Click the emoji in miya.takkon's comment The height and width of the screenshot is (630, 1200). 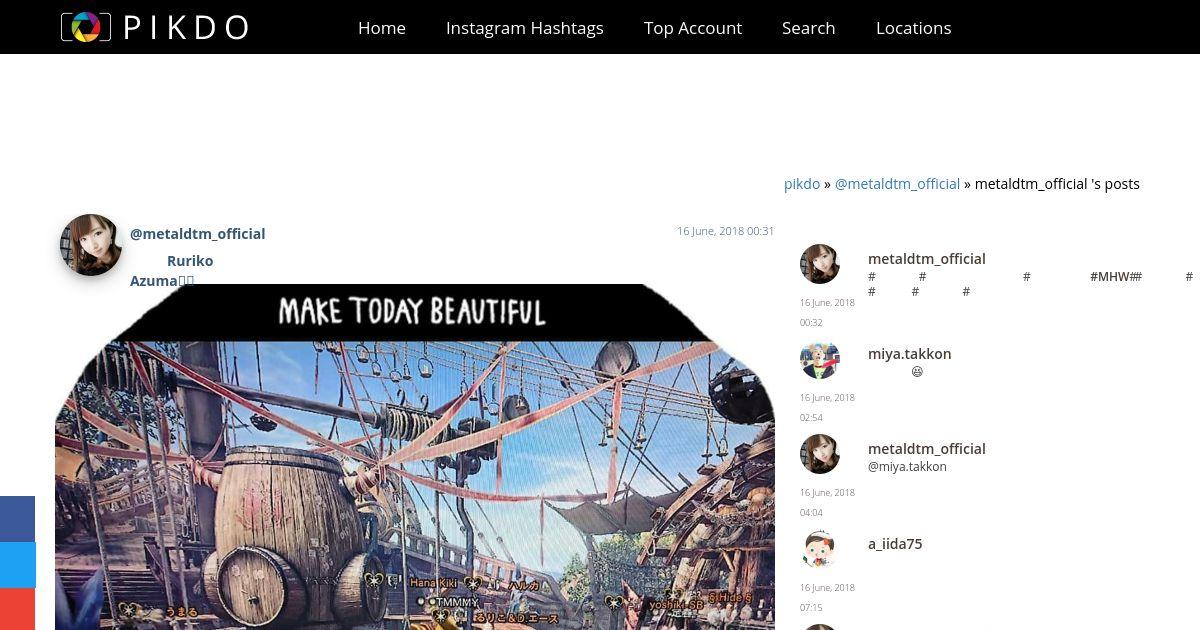[x=917, y=372]
